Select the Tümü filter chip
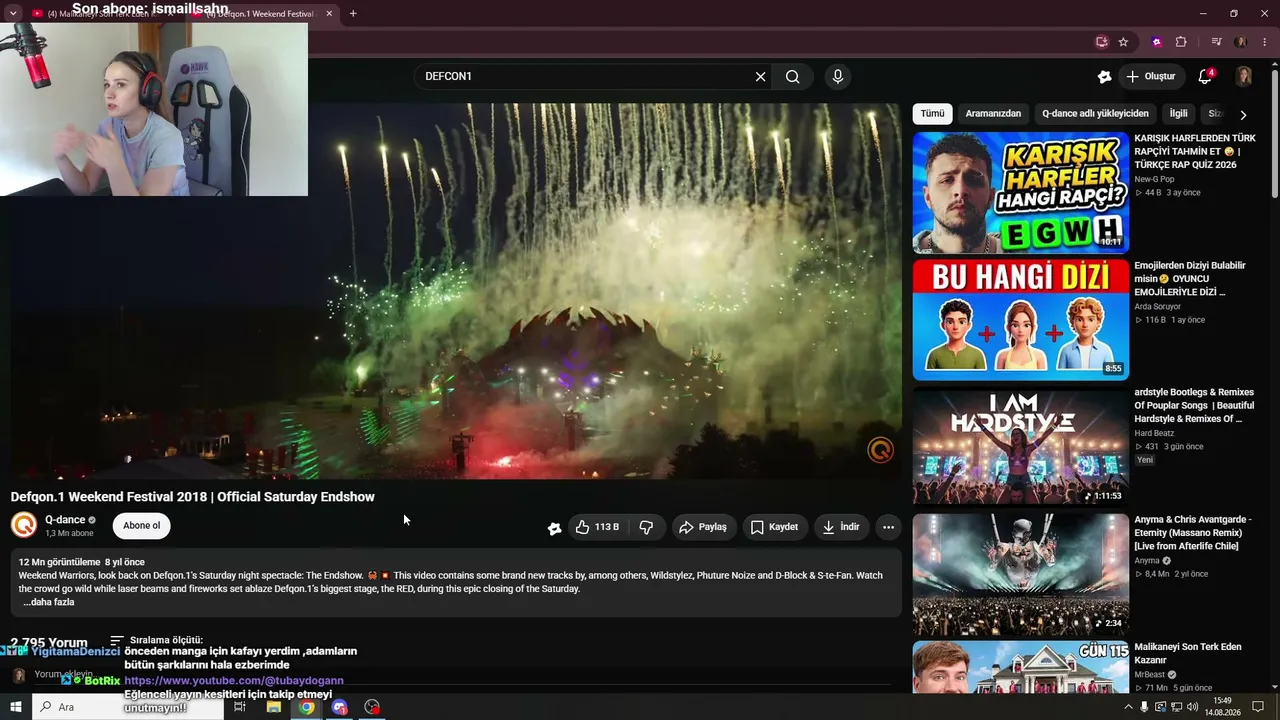 coord(932,114)
